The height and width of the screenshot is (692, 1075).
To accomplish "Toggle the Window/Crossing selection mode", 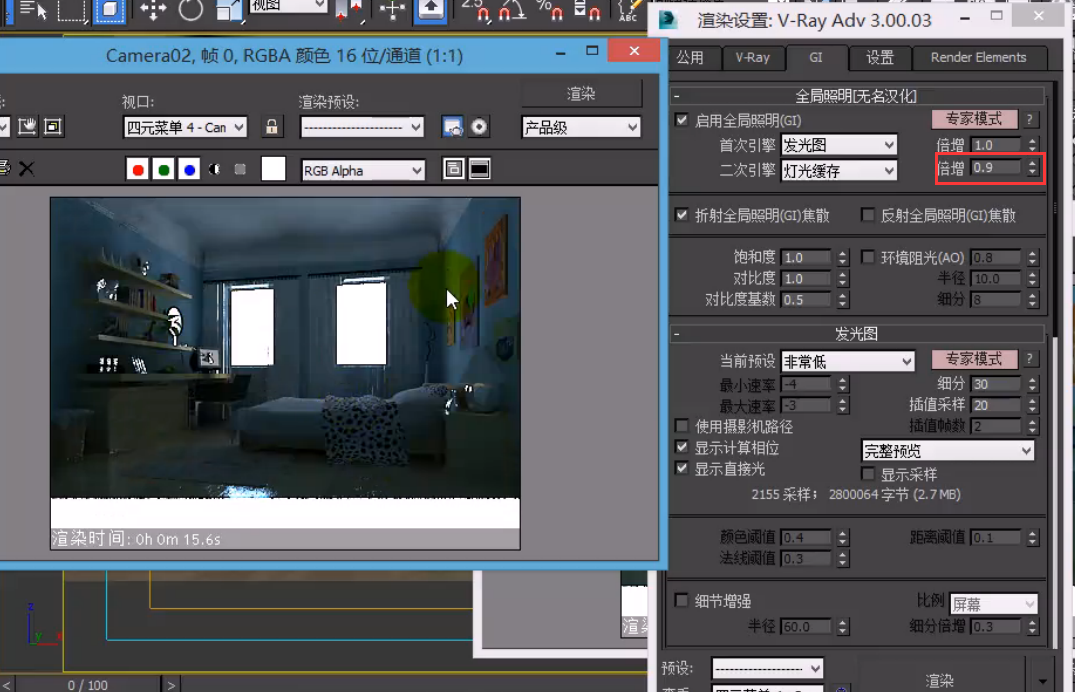I will coord(109,10).
